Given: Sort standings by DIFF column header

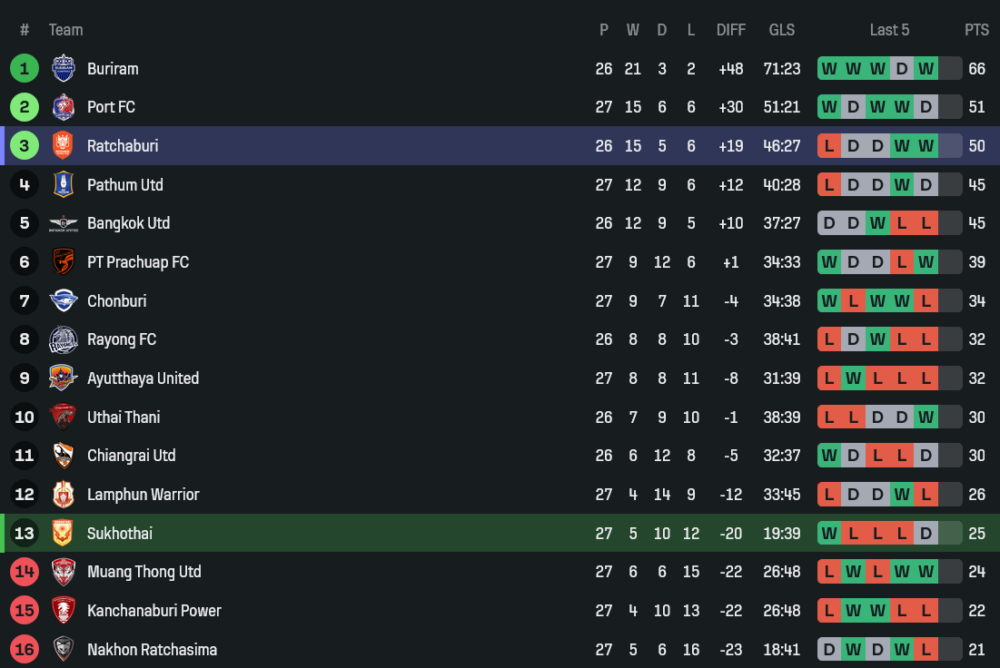Looking at the screenshot, I should pyautogui.click(x=731, y=30).
